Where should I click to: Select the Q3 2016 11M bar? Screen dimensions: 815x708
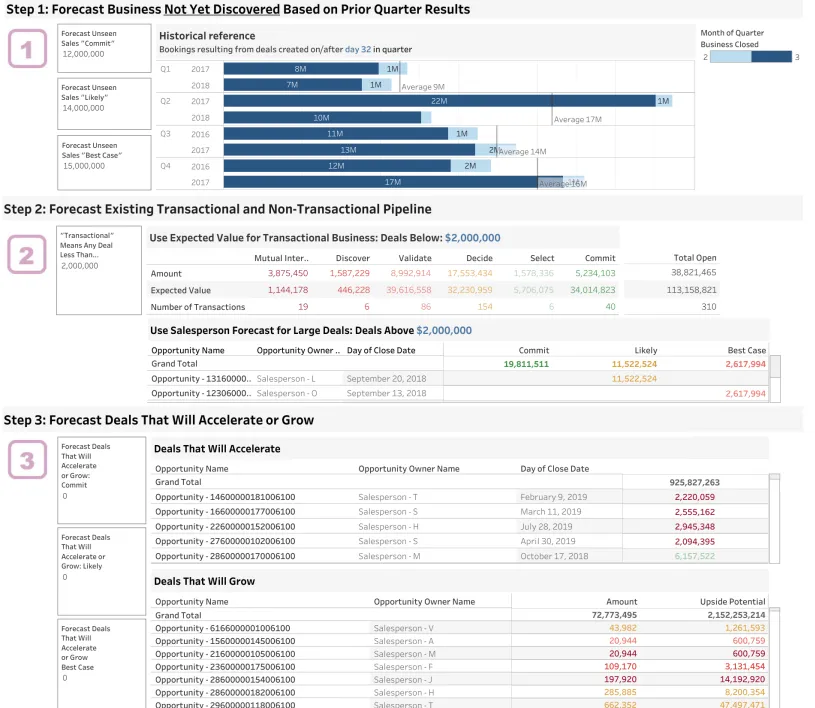tap(336, 134)
